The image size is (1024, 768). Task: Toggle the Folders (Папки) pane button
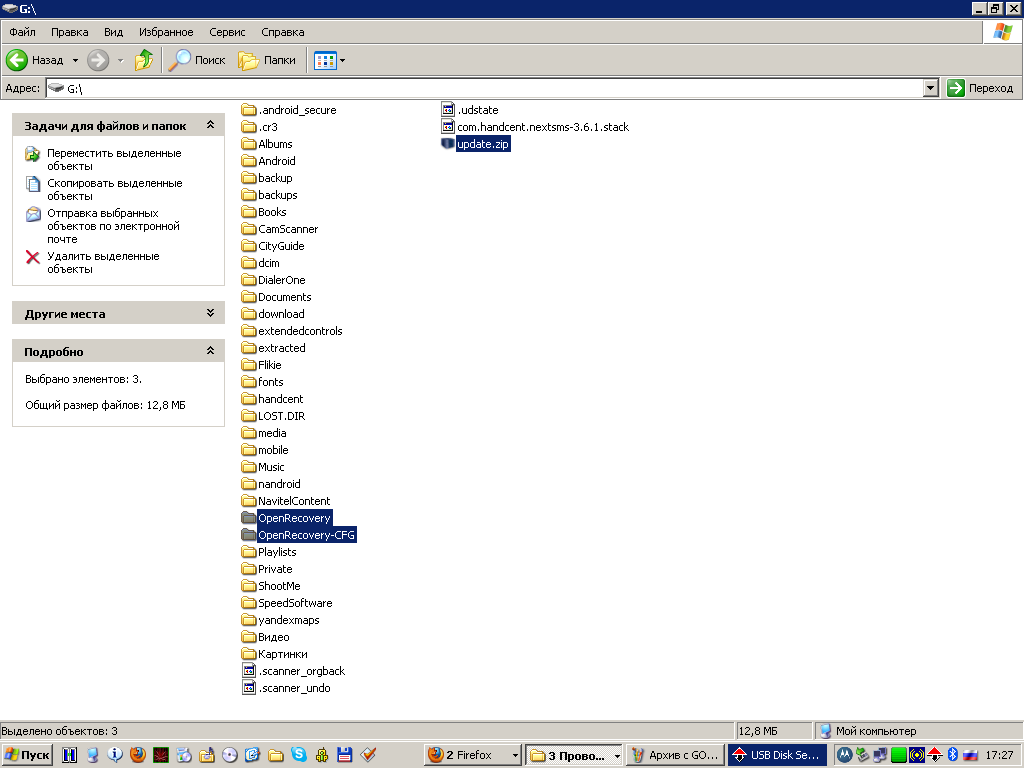[266, 60]
